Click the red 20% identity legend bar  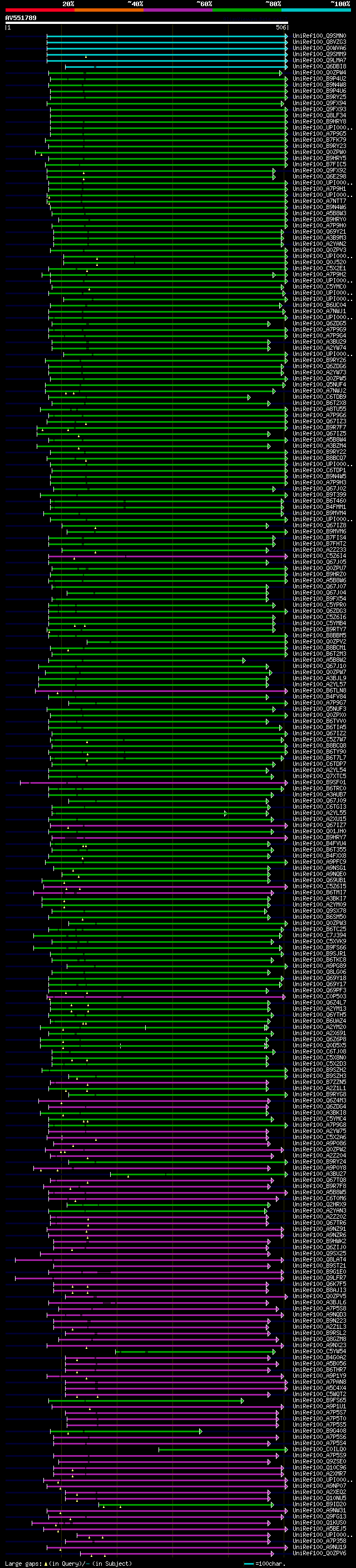[x=39, y=10]
